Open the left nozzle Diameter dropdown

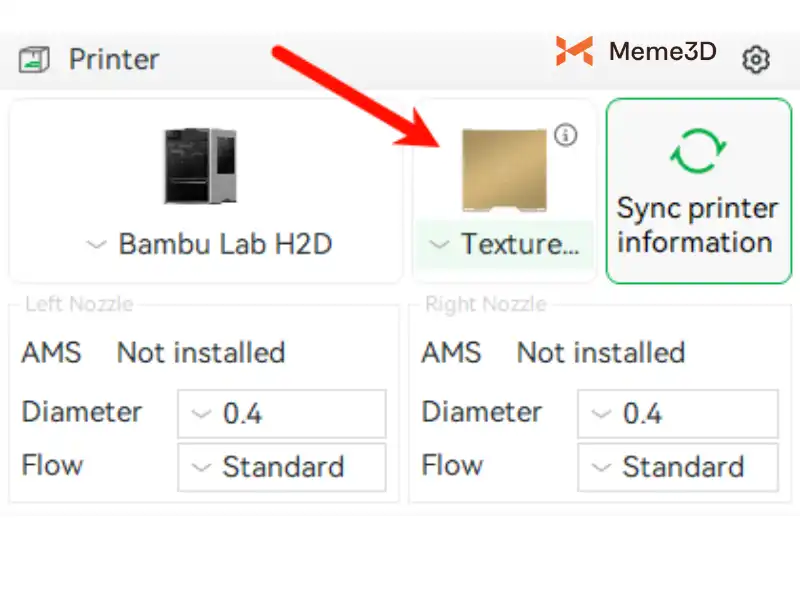(281, 414)
